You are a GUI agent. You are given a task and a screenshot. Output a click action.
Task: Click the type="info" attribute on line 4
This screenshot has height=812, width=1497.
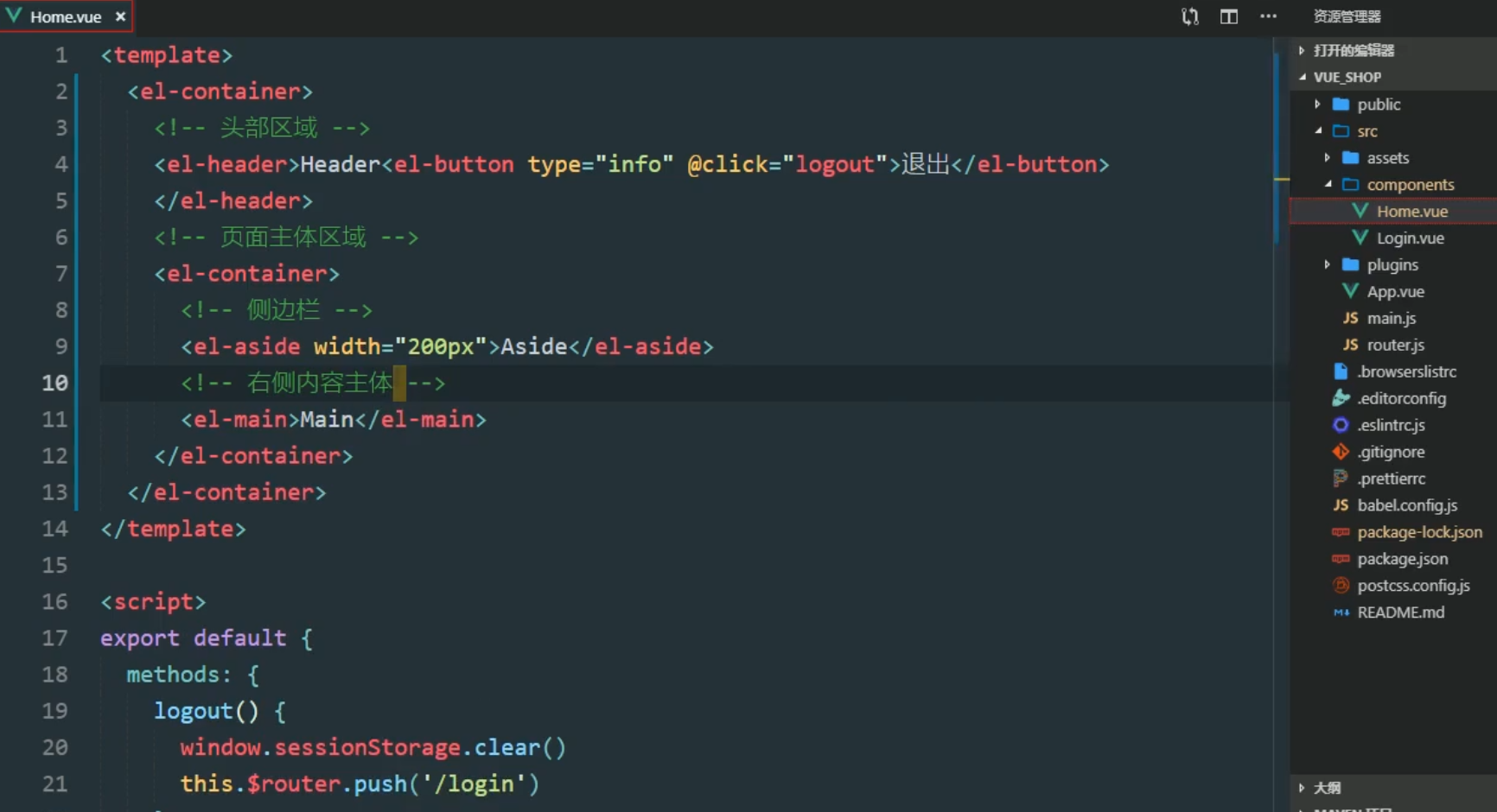[x=601, y=164]
